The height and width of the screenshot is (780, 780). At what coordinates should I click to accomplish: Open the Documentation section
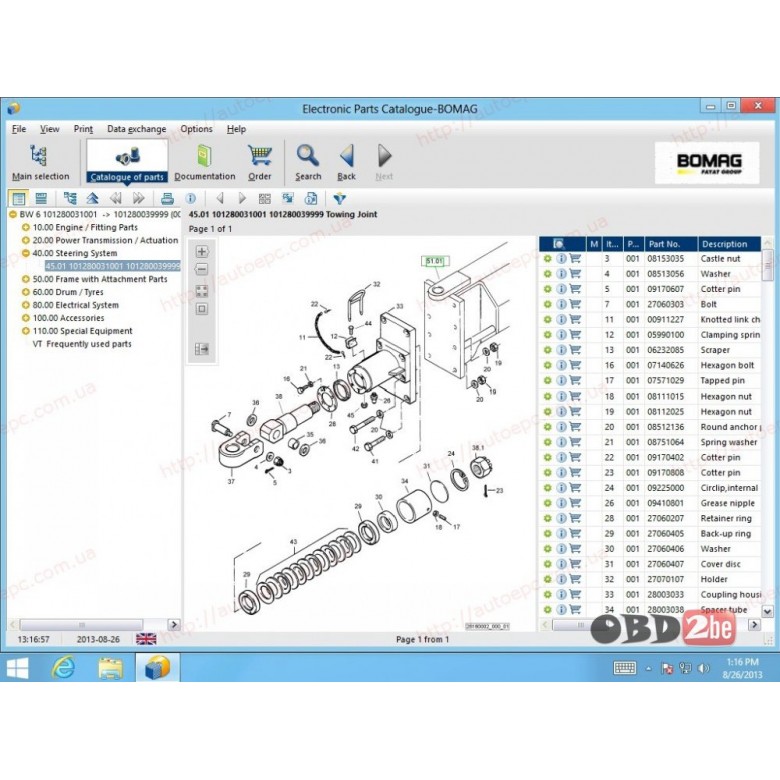(x=204, y=163)
